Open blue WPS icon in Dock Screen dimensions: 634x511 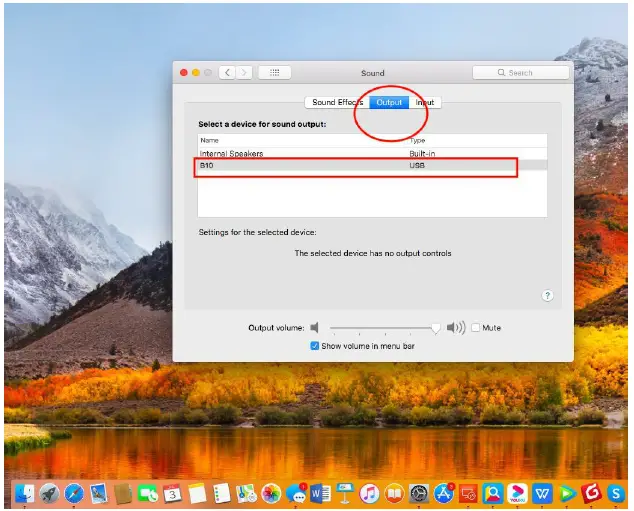(542, 494)
